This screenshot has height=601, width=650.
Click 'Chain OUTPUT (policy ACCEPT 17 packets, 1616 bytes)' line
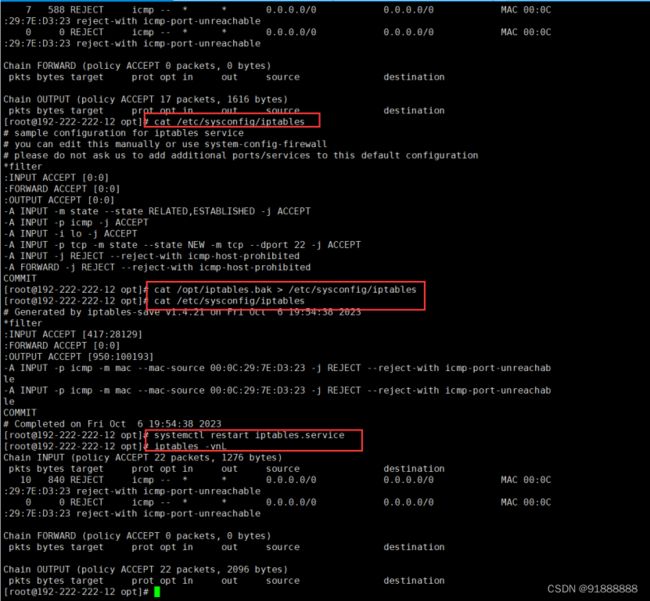(x=146, y=99)
